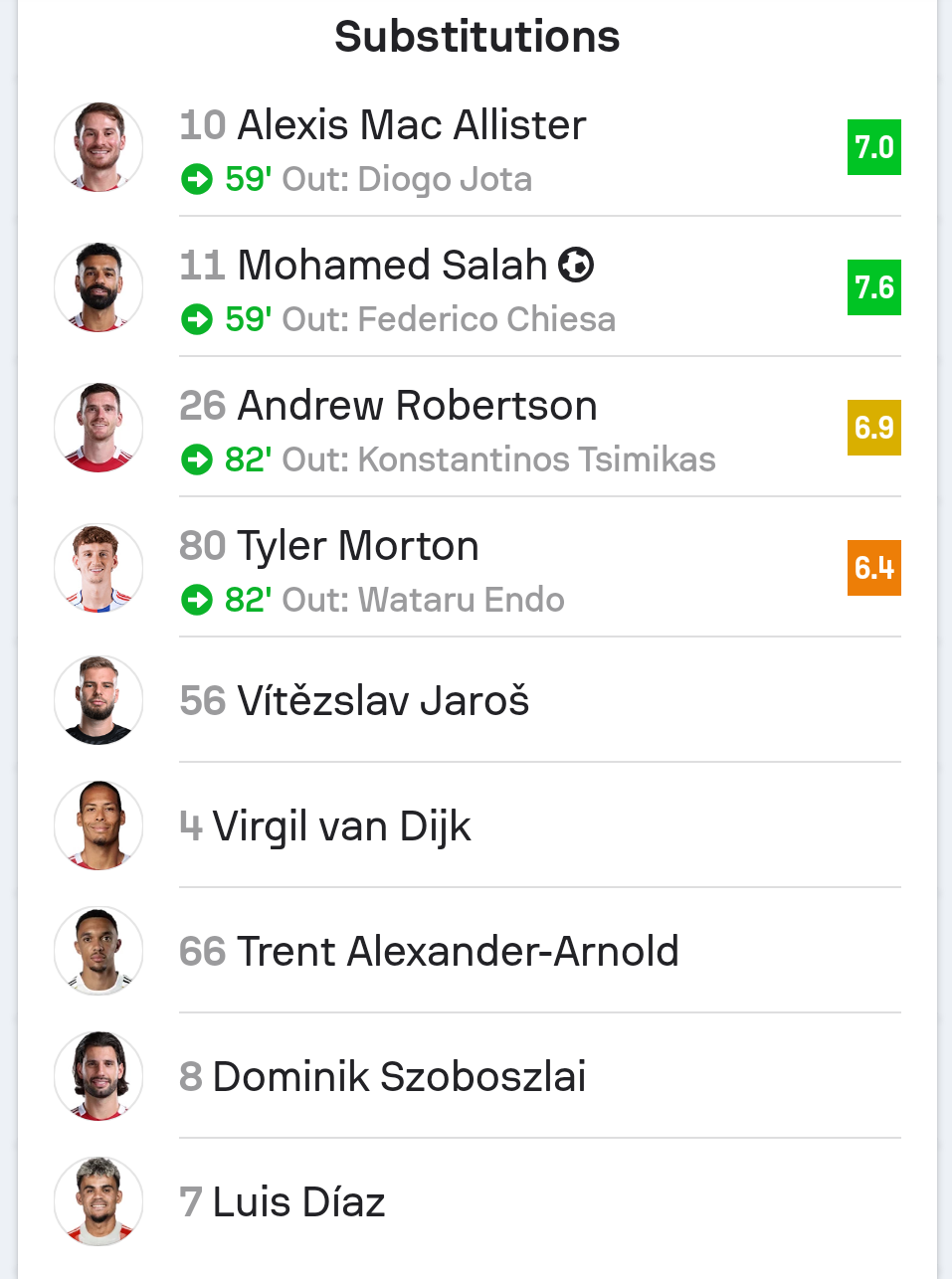Tap Luis Díaz's profile picture
This screenshot has width=952, height=1279.
[x=98, y=1201]
